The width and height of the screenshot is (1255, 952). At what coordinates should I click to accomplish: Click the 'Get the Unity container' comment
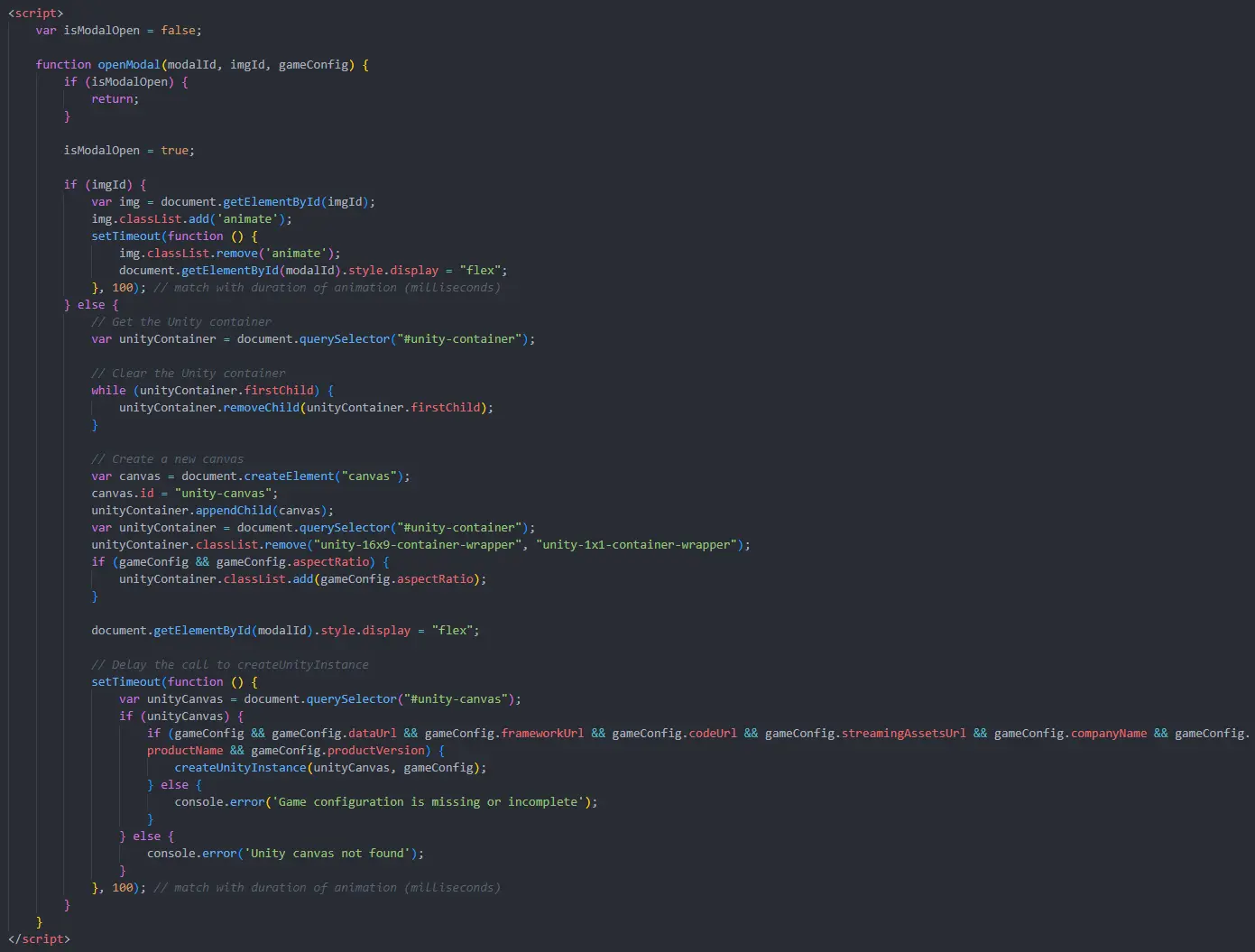[x=180, y=322]
